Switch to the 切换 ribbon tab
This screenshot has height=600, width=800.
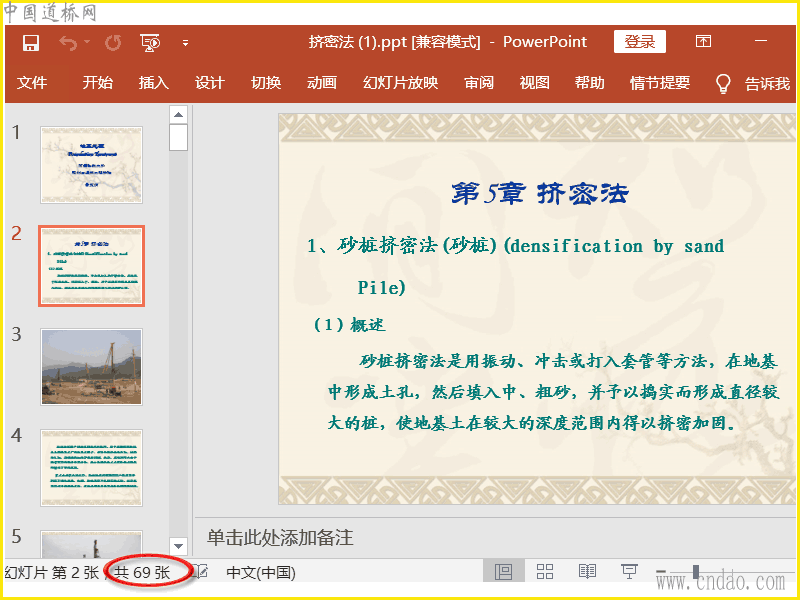[266, 83]
